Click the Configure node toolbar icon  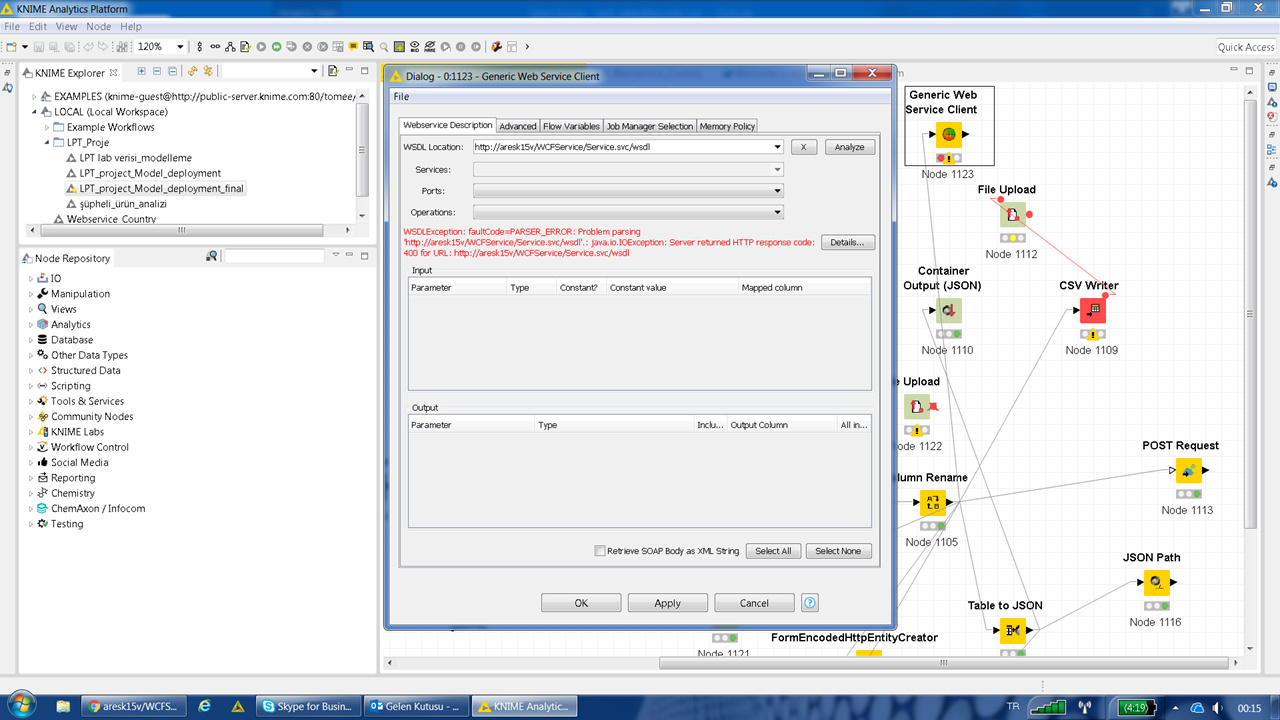tap(245, 46)
